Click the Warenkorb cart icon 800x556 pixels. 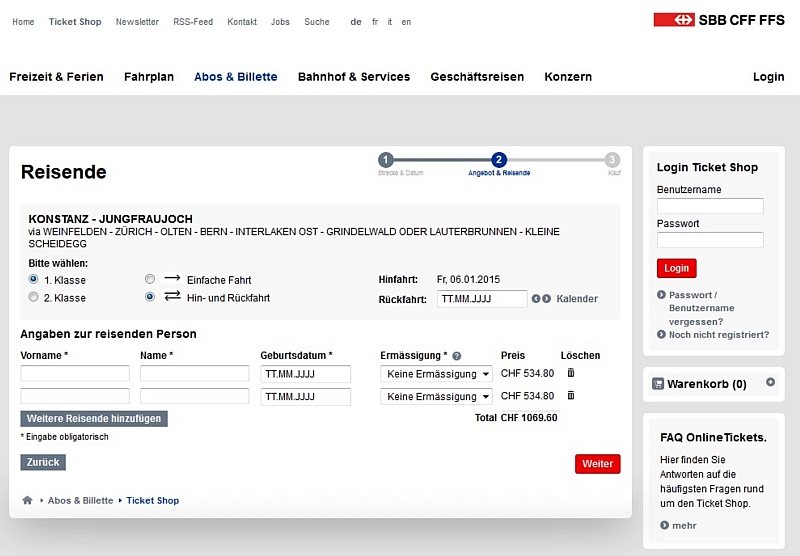point(658,384)
